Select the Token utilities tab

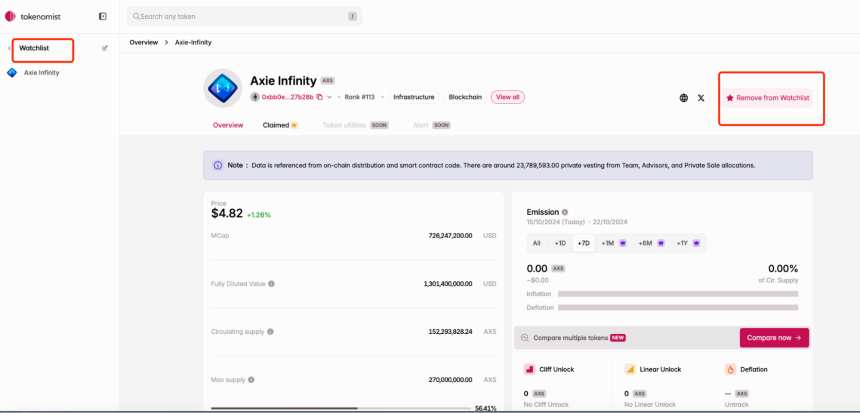click(x=355, y=125)
